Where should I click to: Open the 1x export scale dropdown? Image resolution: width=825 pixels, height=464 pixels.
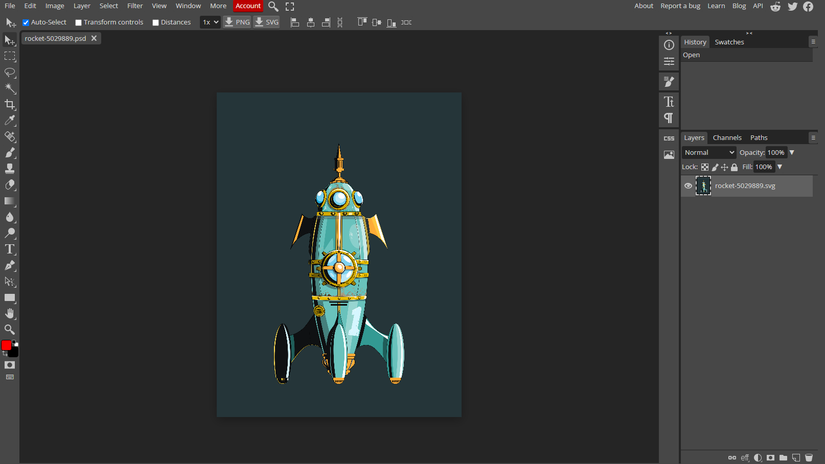[x=210, y=22]
